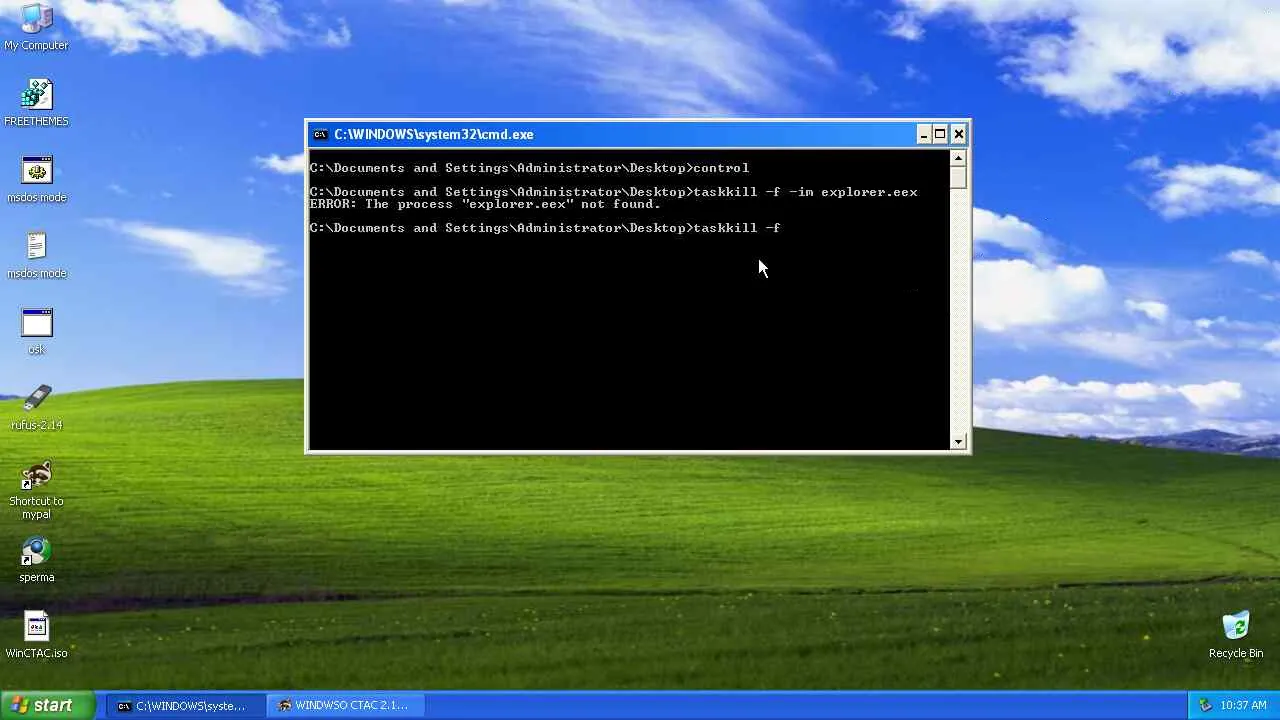Click the system tray notification icon
Image resolution: width=1280 pixels, height=720 pixels.
click(1205, 705)
